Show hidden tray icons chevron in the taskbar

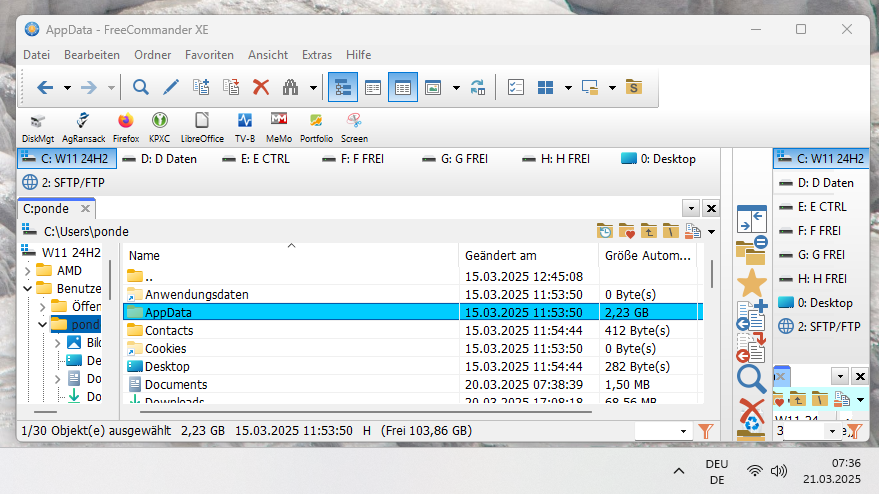pyautogui.click(x=679, y=471)
